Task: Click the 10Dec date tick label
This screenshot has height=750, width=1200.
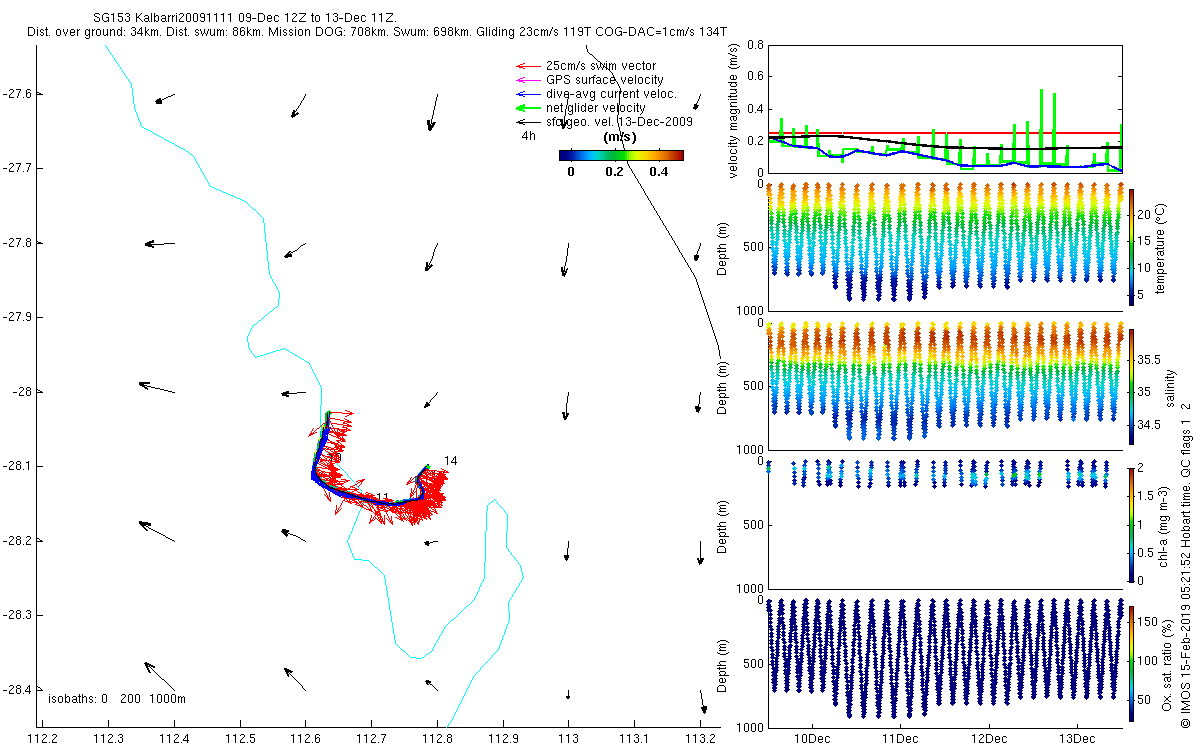Action: [811, 738]
